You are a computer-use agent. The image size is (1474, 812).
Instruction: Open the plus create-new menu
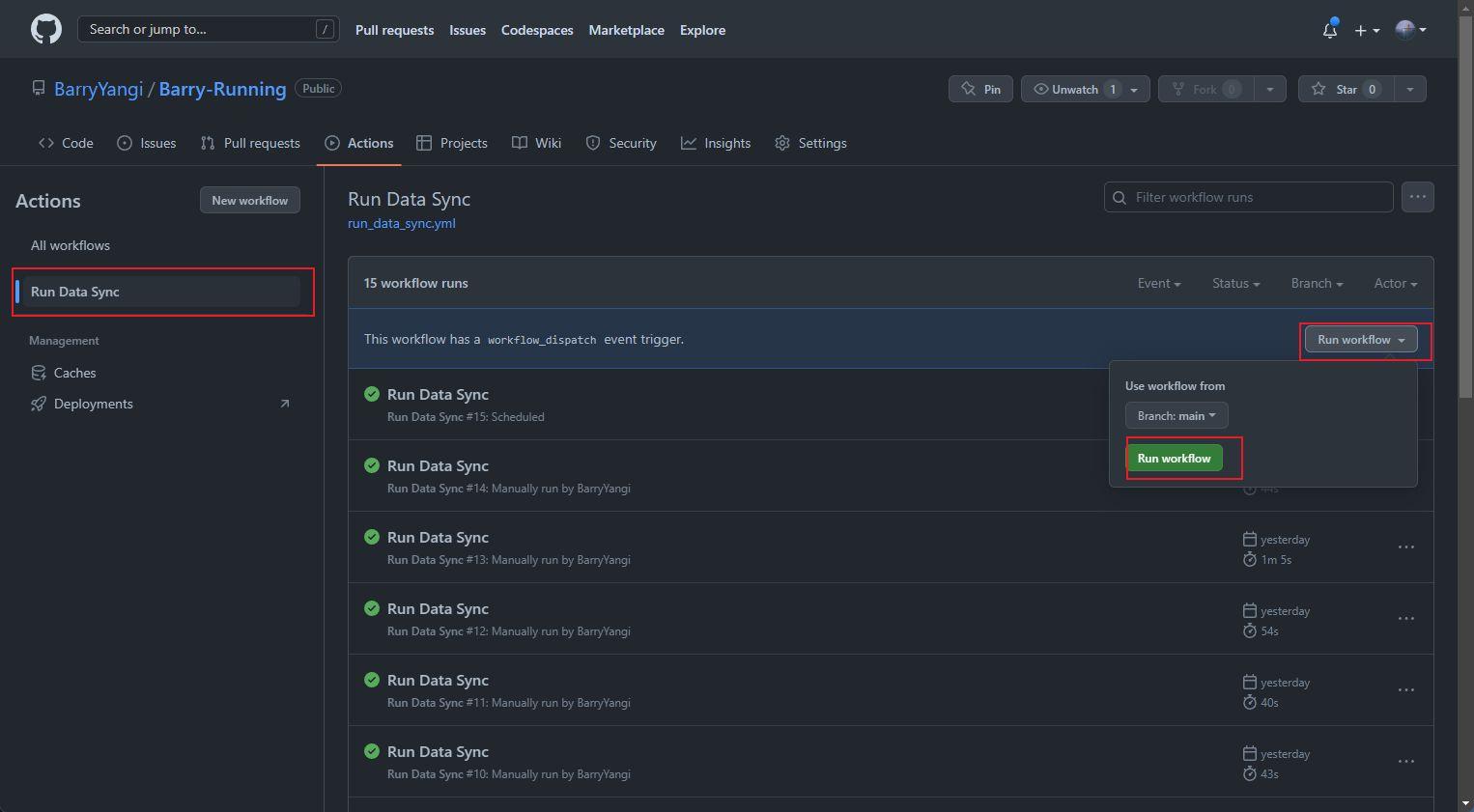(1366, 30)
